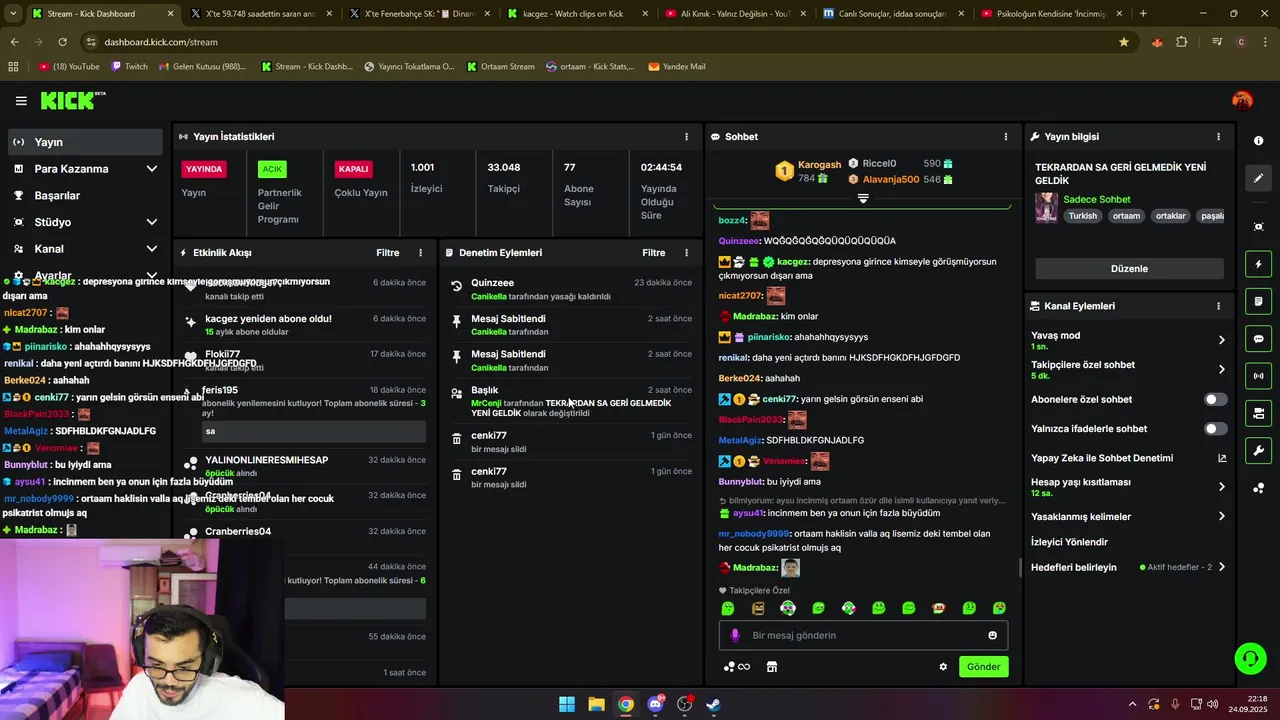The image size is (1280, 720).
Task: Open Etkinlik Akışı three-dot menu
Action: 420,253
